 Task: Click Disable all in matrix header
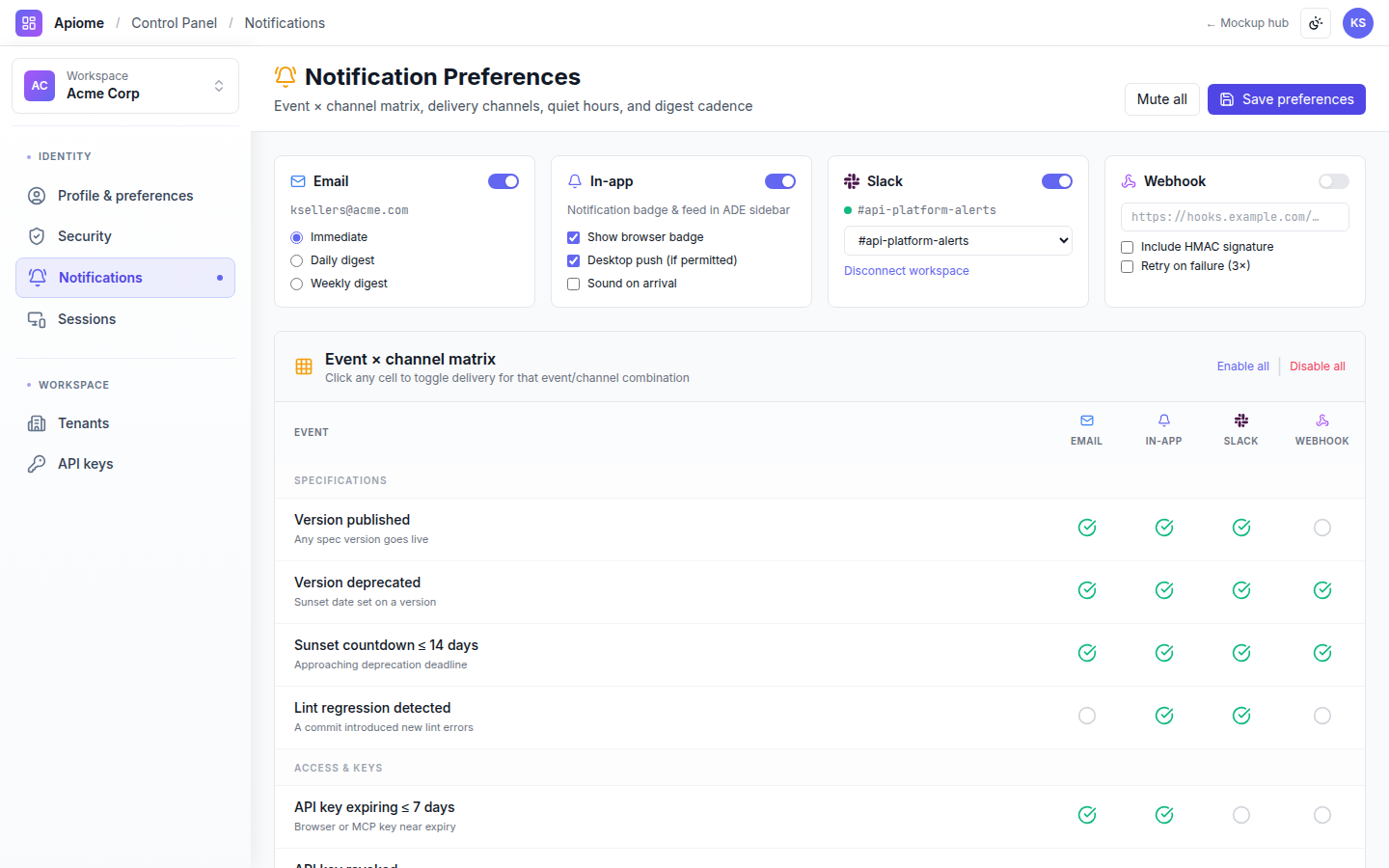coord(1318,366)
